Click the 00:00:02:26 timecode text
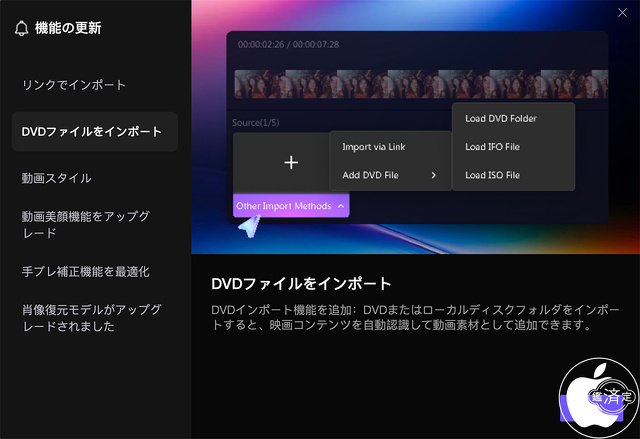Screen dimensions: 640x439 pos(261,44)
